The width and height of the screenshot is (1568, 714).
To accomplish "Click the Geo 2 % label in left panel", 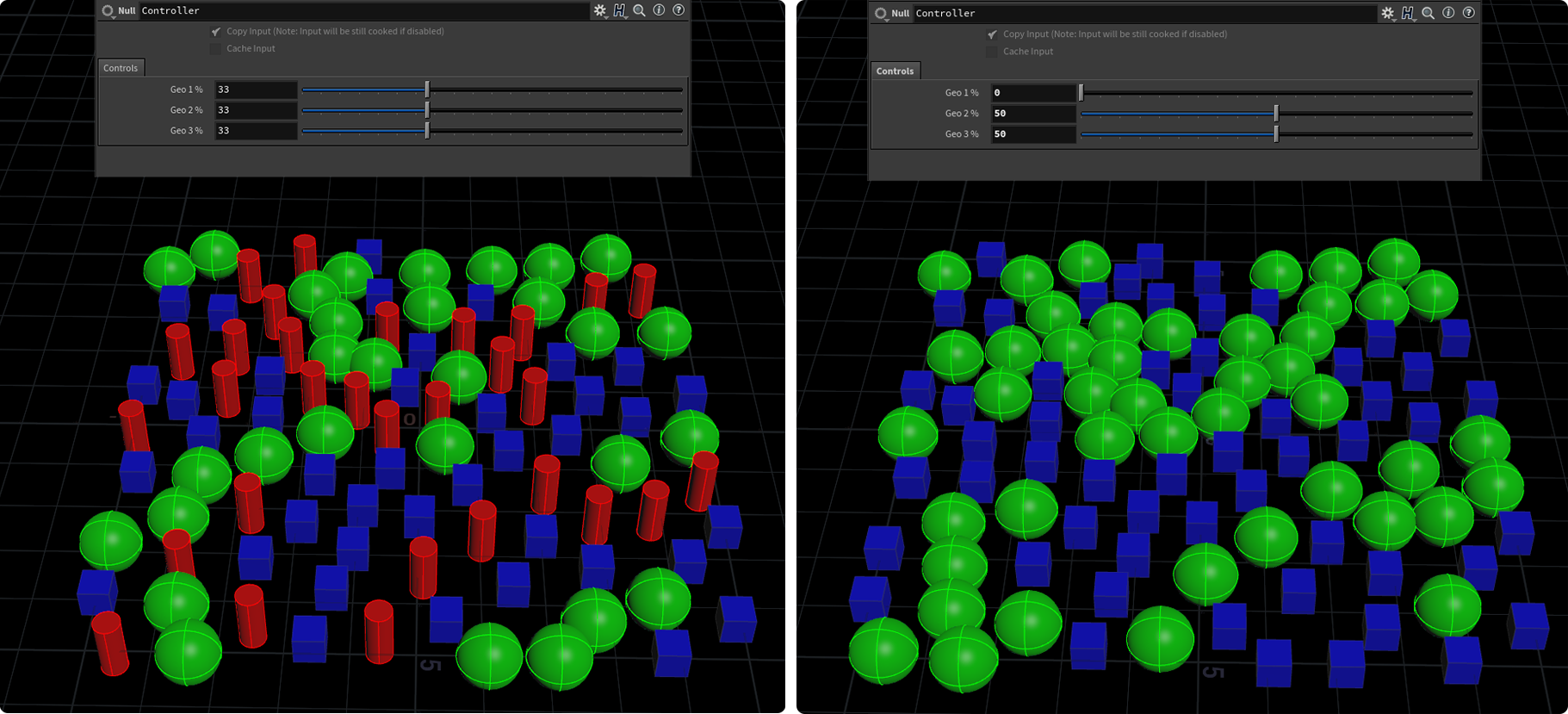I will [x=186, y=110].
